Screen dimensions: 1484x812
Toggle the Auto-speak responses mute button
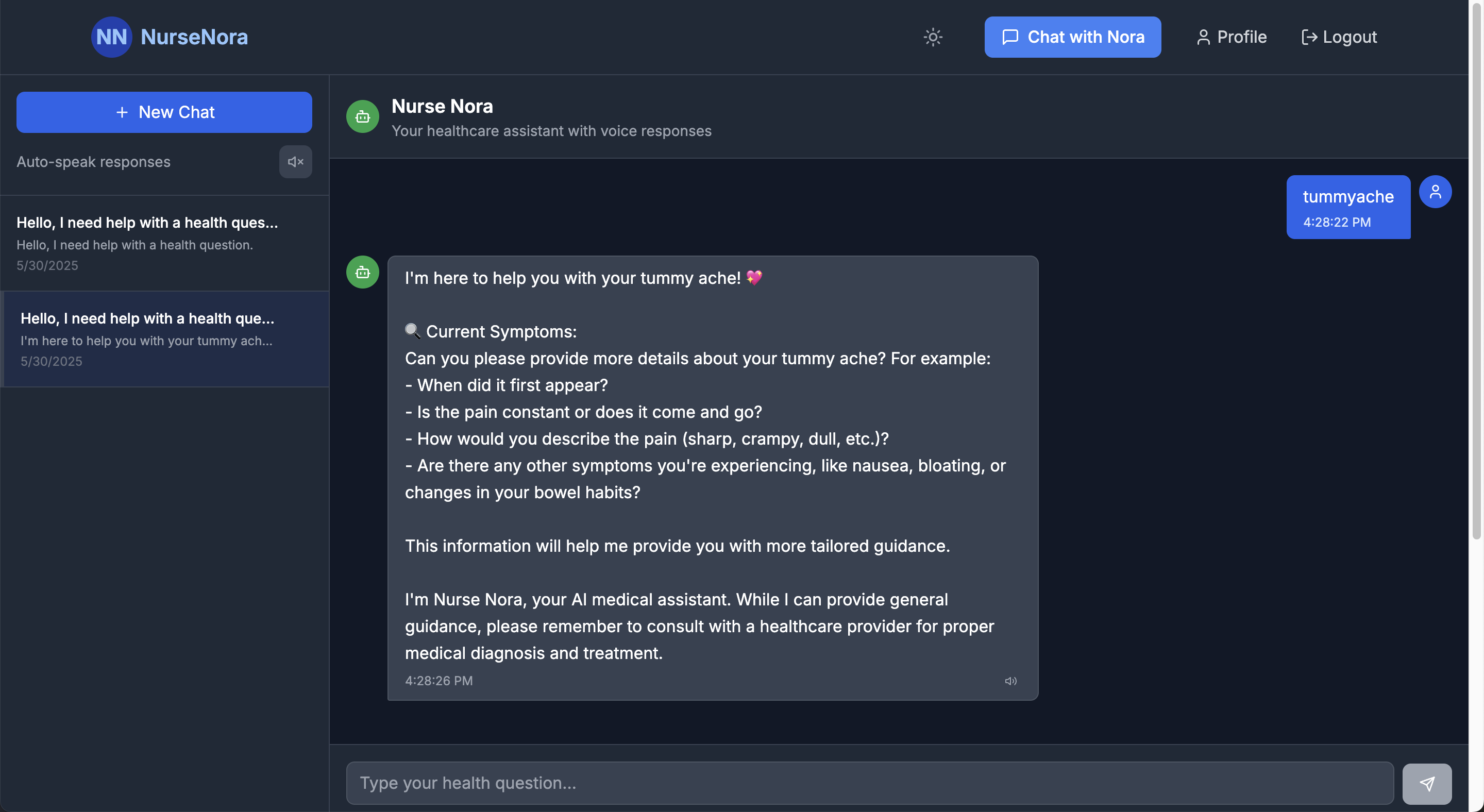pos(296,162)
